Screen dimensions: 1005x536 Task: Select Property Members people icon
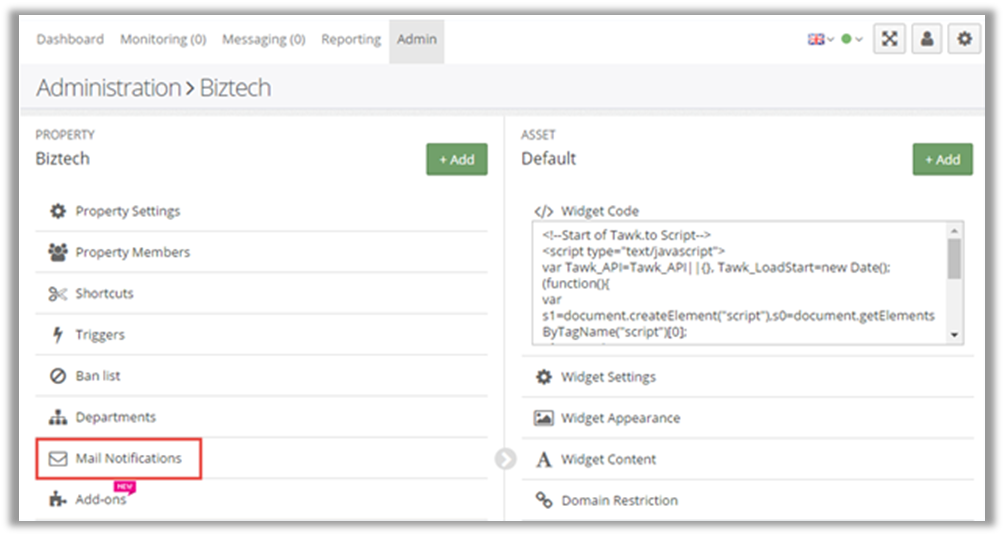58,252
